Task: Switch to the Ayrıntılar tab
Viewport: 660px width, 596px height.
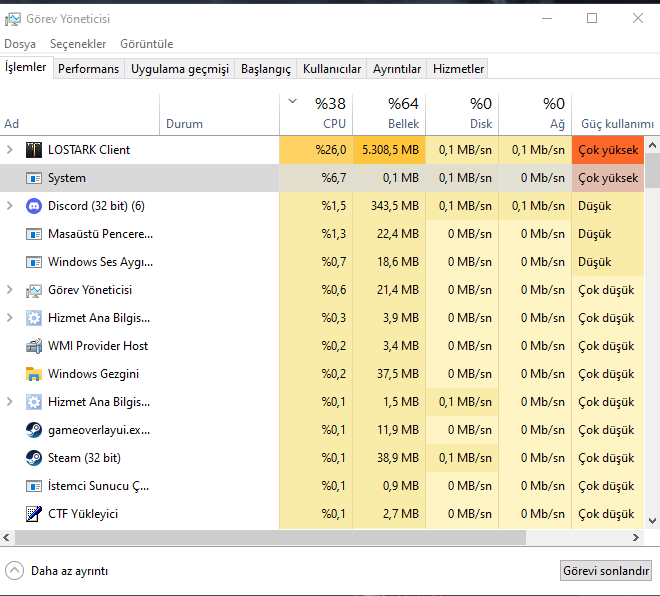Action: coord(397,69)
